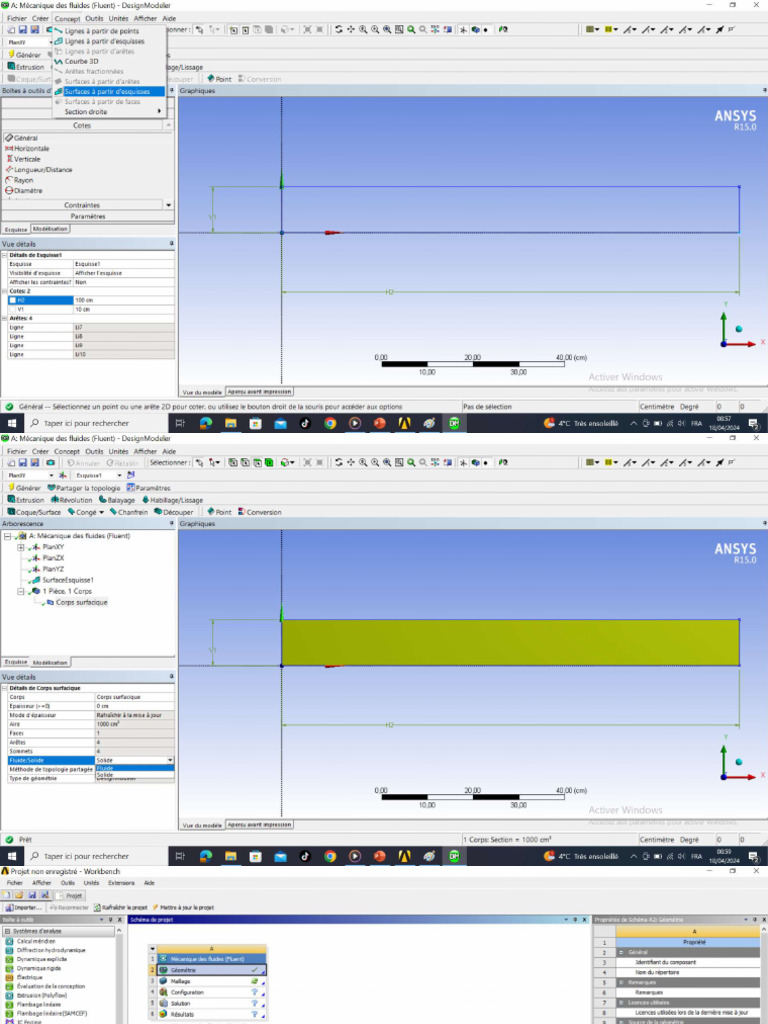Select the Horizontale dimension tool

31,148
